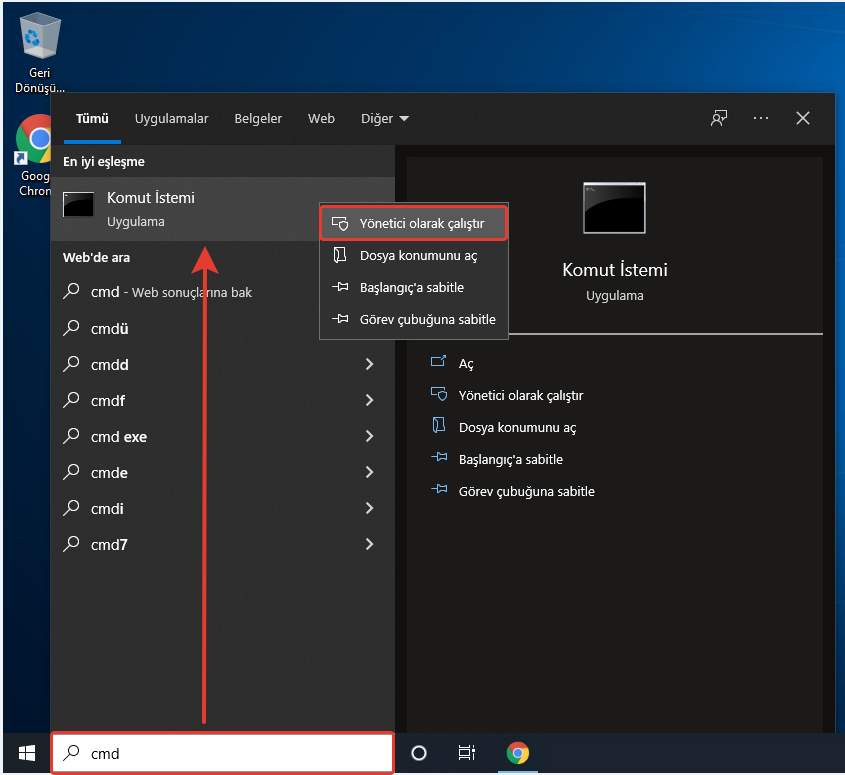Open the three-dots options menu
Viewport: 845px width, 775px height.
click(x=761, y=118)
